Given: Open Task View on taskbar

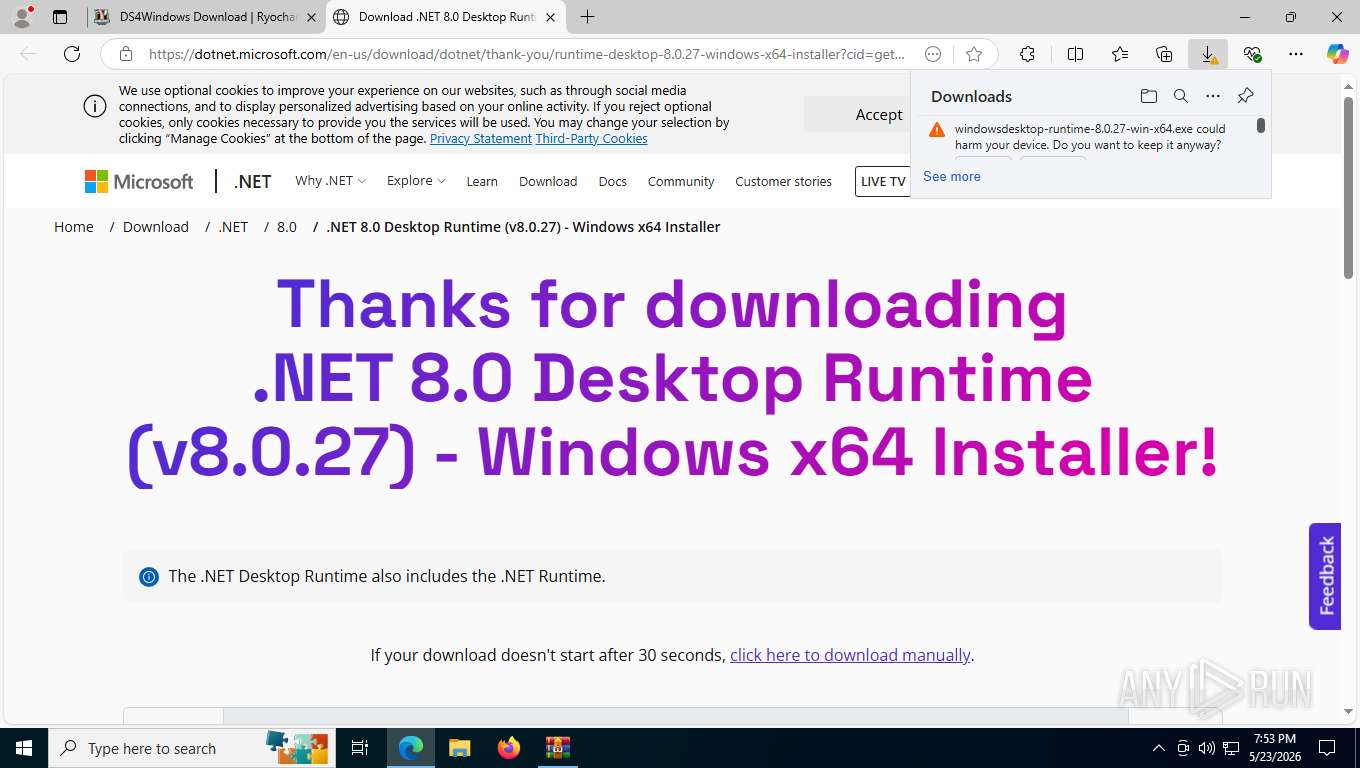Looking at the screenshot, I should (x=360, y=748).
